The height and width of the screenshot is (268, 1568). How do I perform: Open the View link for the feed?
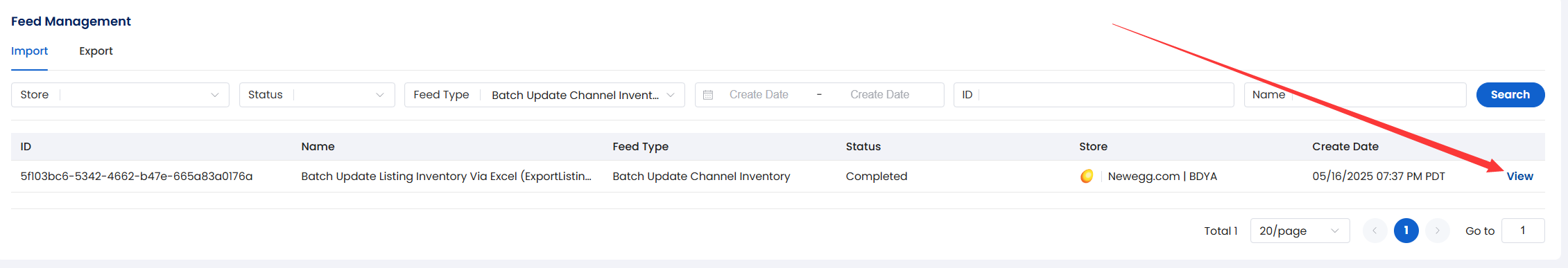(1519, 177)
